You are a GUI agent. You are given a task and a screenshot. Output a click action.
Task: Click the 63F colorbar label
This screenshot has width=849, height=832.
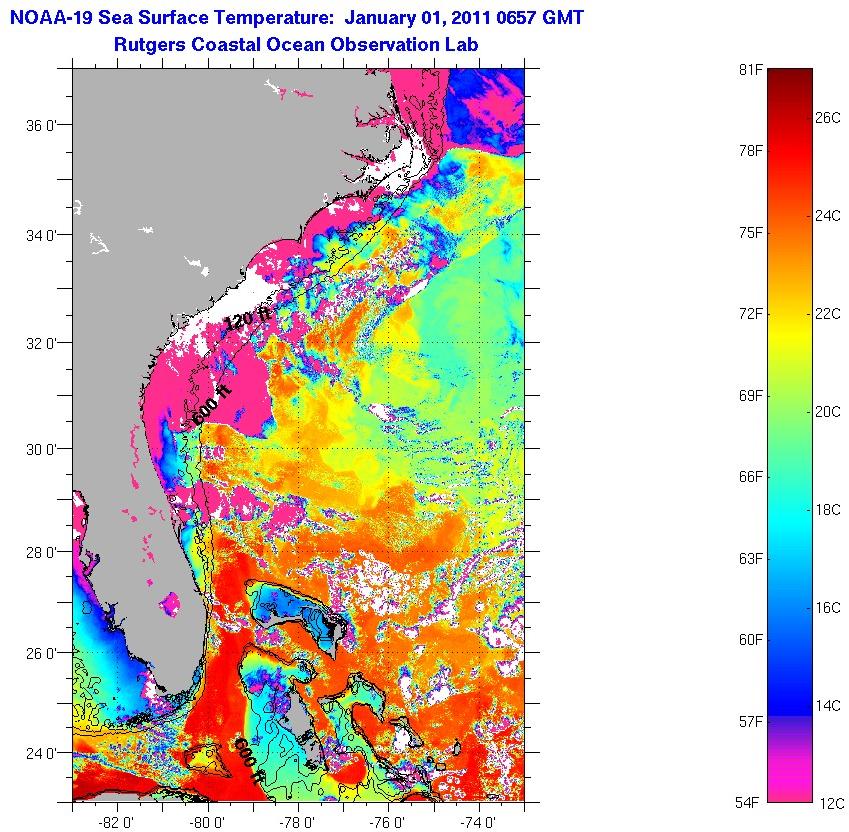pos(750,559)
